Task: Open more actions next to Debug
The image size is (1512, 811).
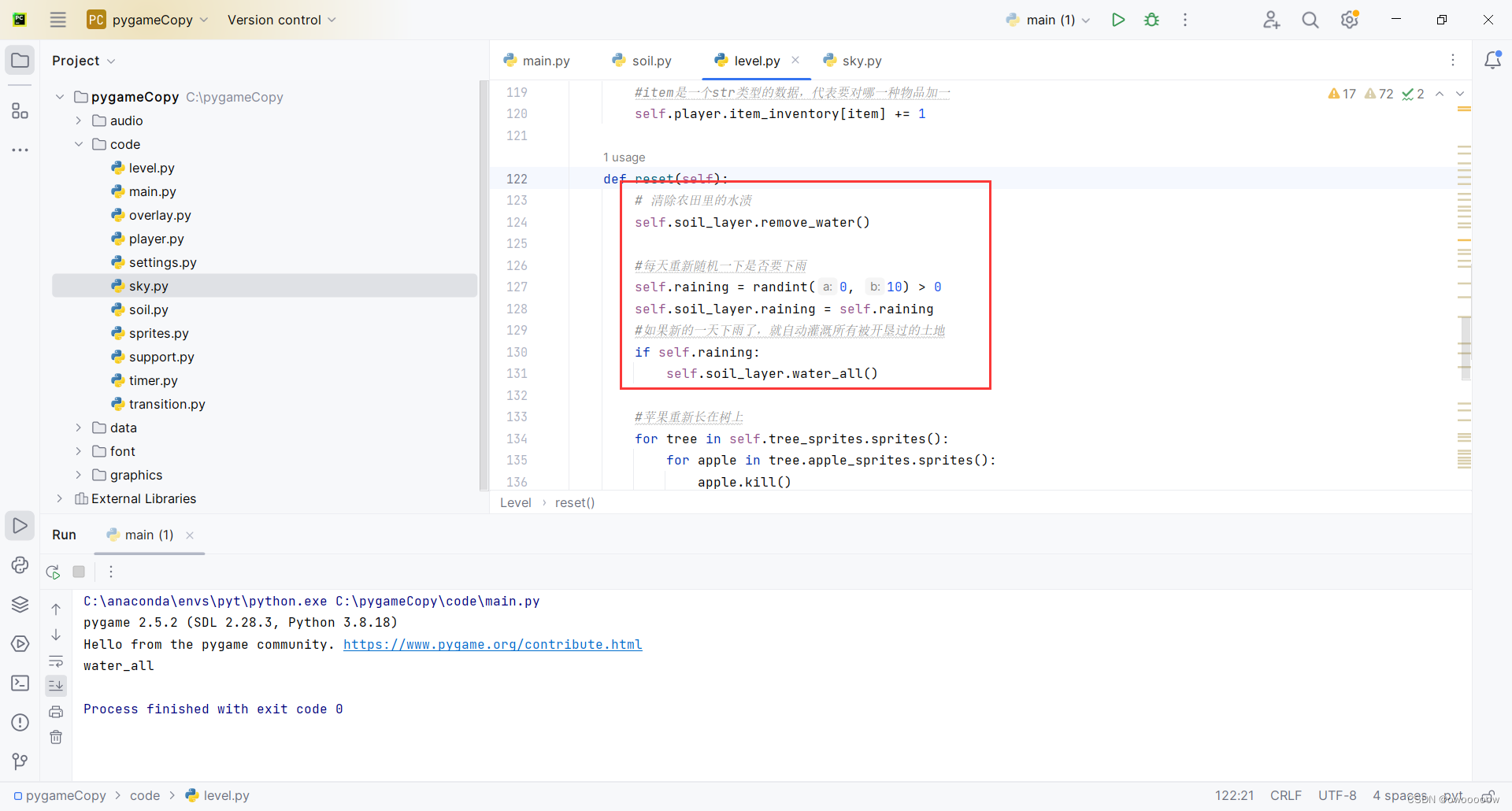Action: (1185, 20)
